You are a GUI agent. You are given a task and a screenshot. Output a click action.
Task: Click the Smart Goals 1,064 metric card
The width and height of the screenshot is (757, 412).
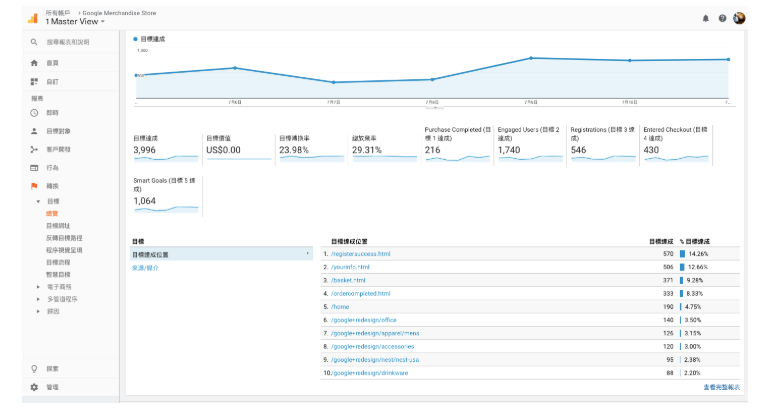pos(166,196)
